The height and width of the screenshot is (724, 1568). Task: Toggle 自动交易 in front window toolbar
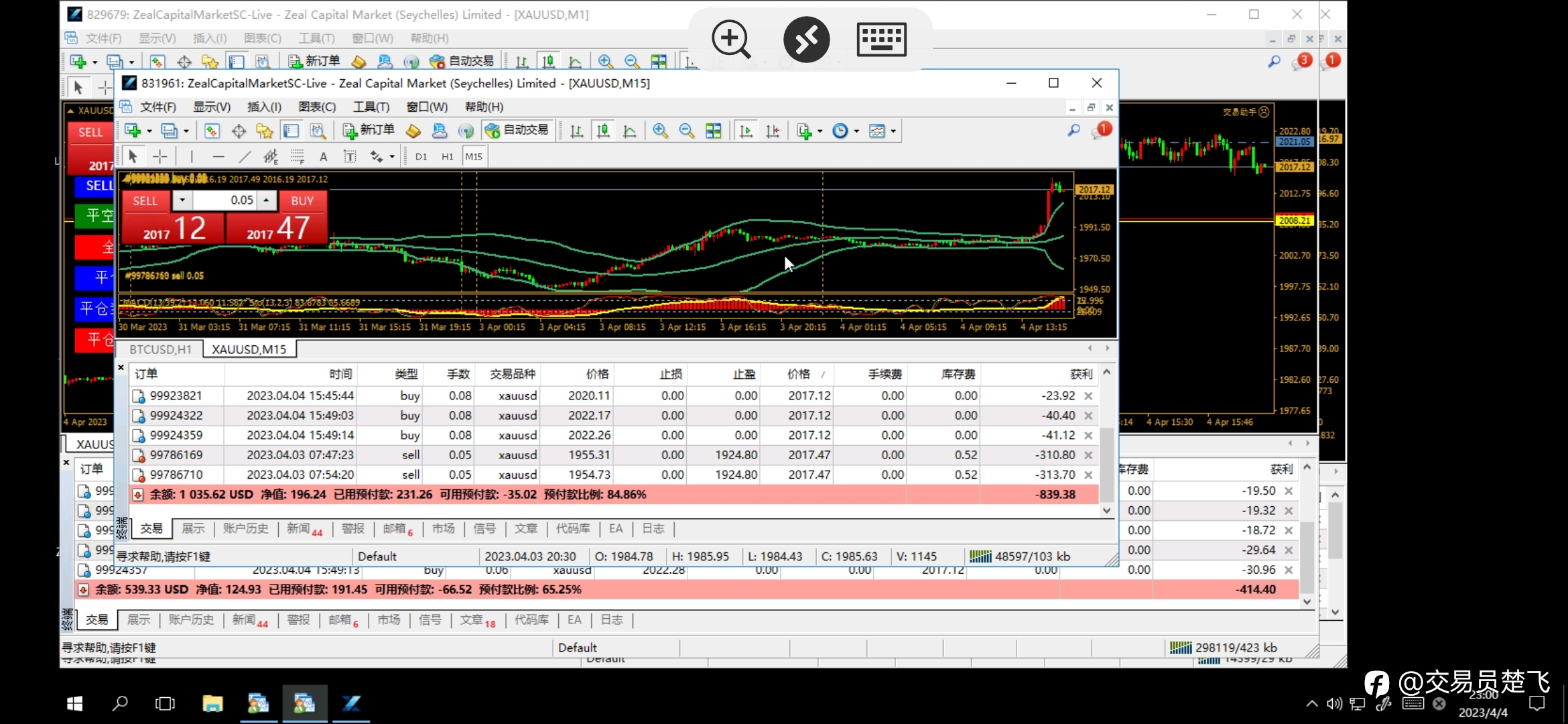pyautogui.click(x=517, y=130)
